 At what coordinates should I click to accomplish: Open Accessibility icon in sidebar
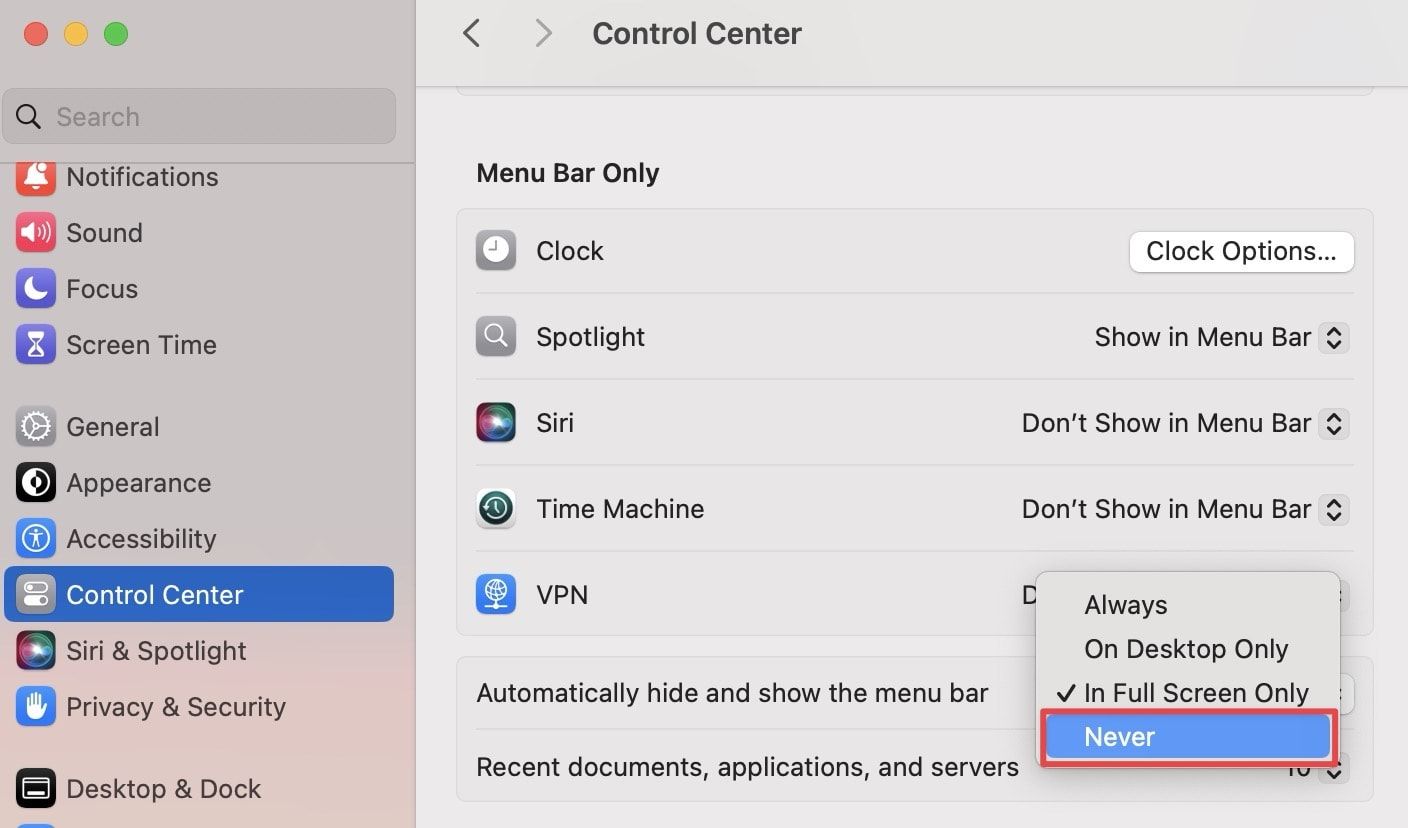36,539
